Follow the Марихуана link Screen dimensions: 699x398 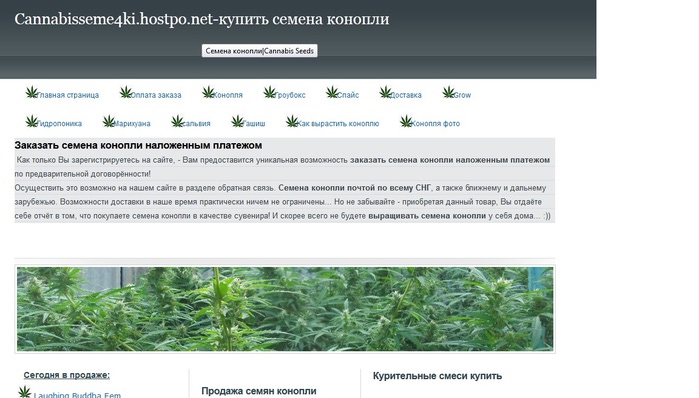tap(132, 123)
